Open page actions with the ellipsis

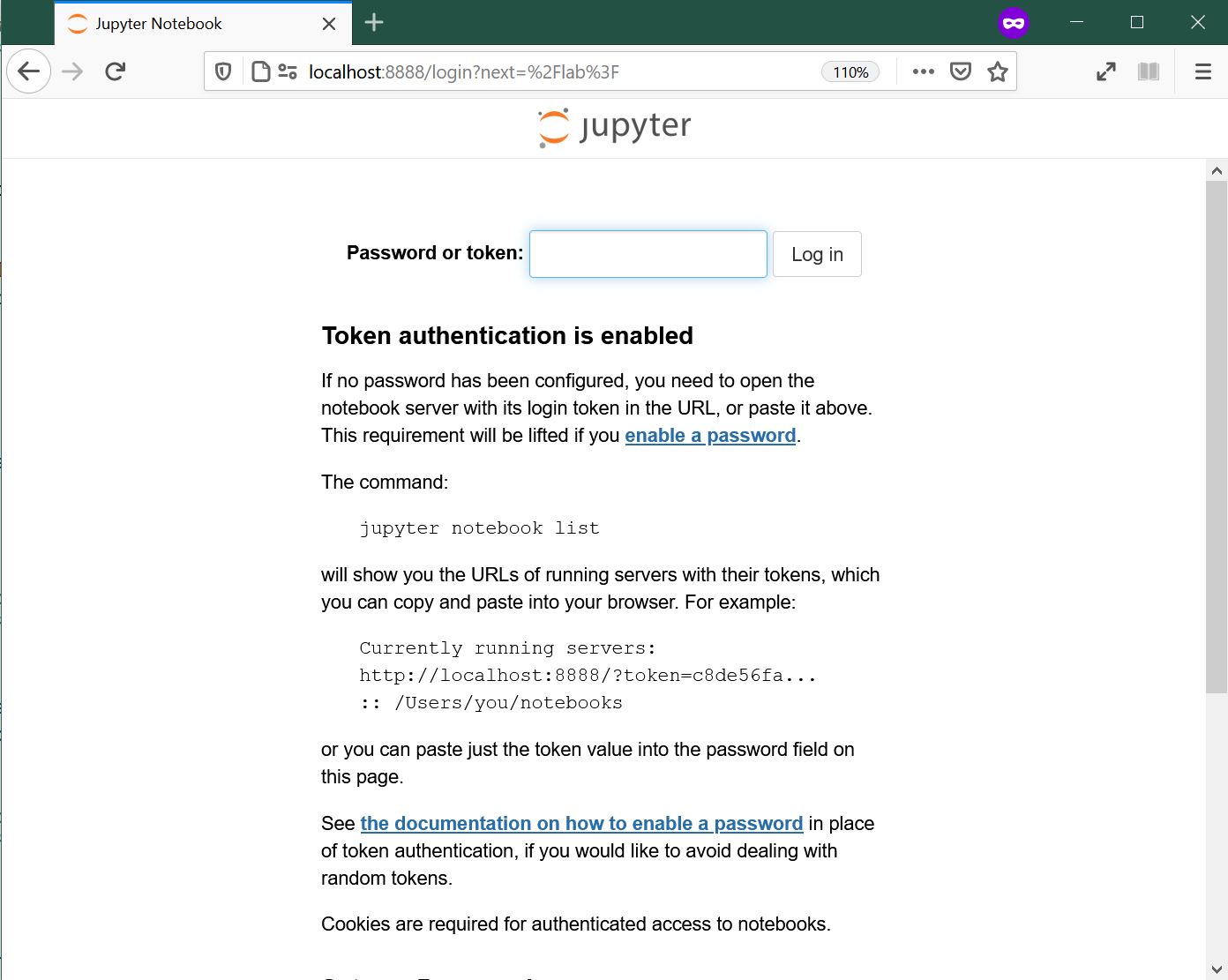pyautogui.click(x=923, y=71)
